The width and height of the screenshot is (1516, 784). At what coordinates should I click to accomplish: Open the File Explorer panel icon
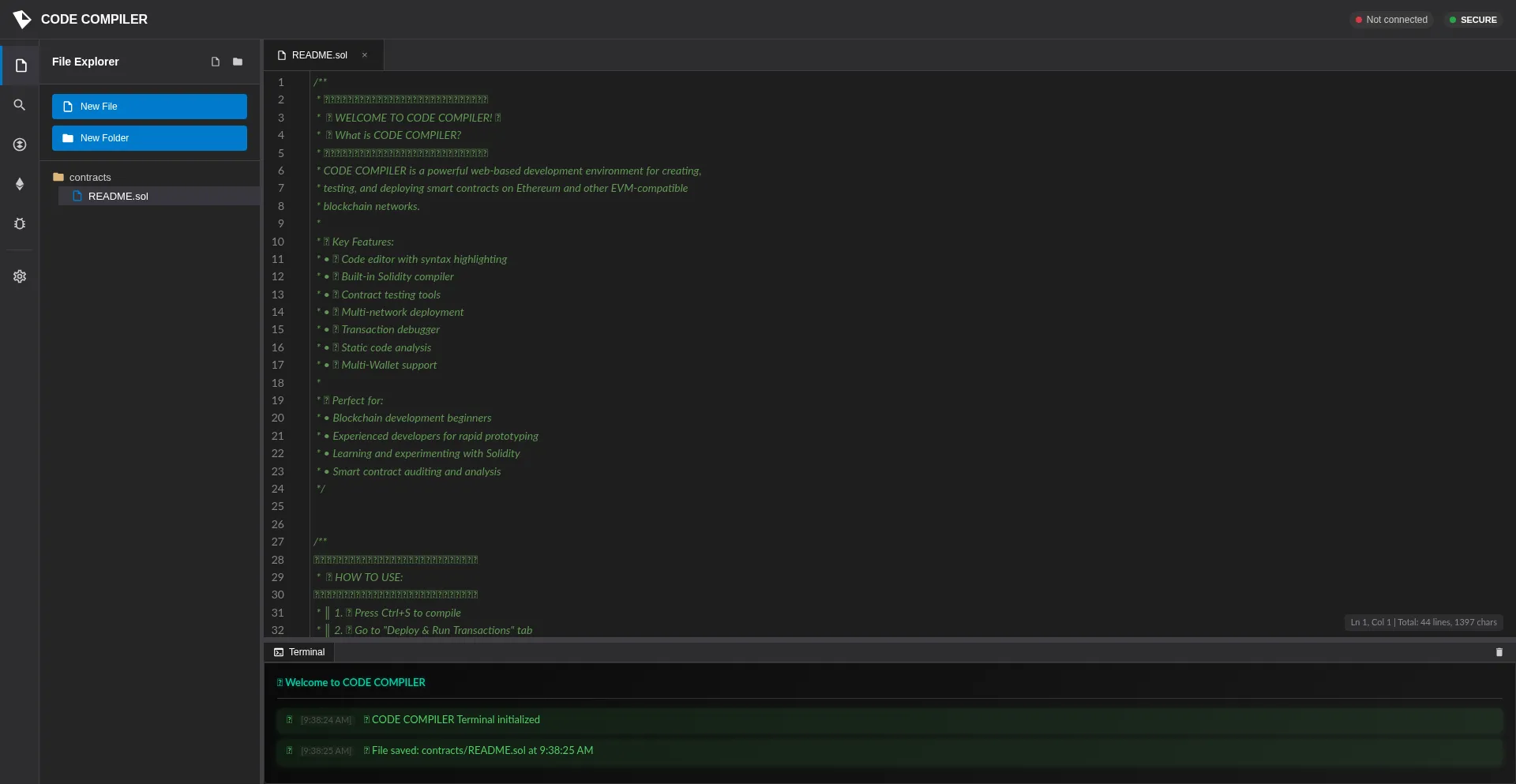point(20,66)
